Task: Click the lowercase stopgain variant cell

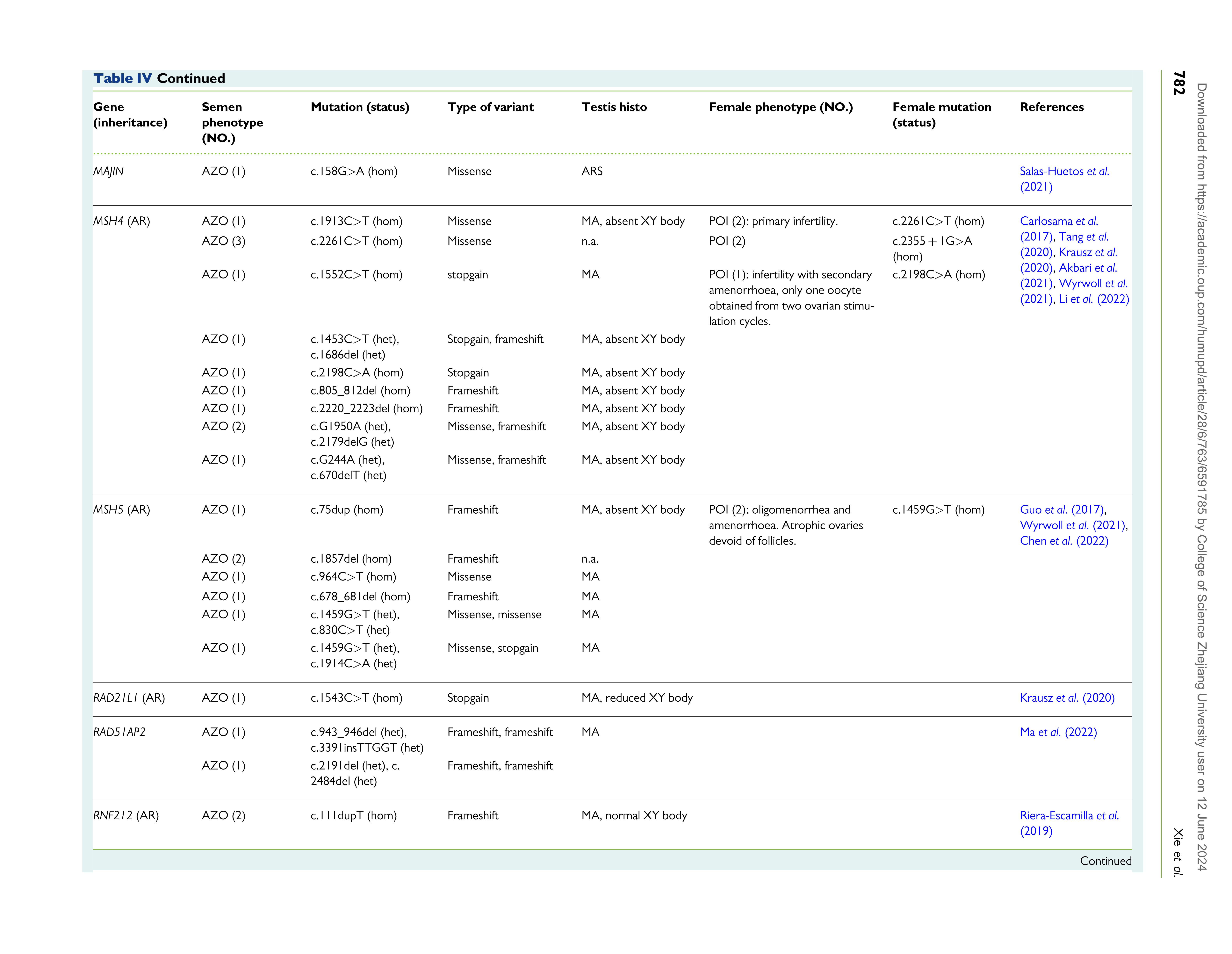Action: pos(468,275)
